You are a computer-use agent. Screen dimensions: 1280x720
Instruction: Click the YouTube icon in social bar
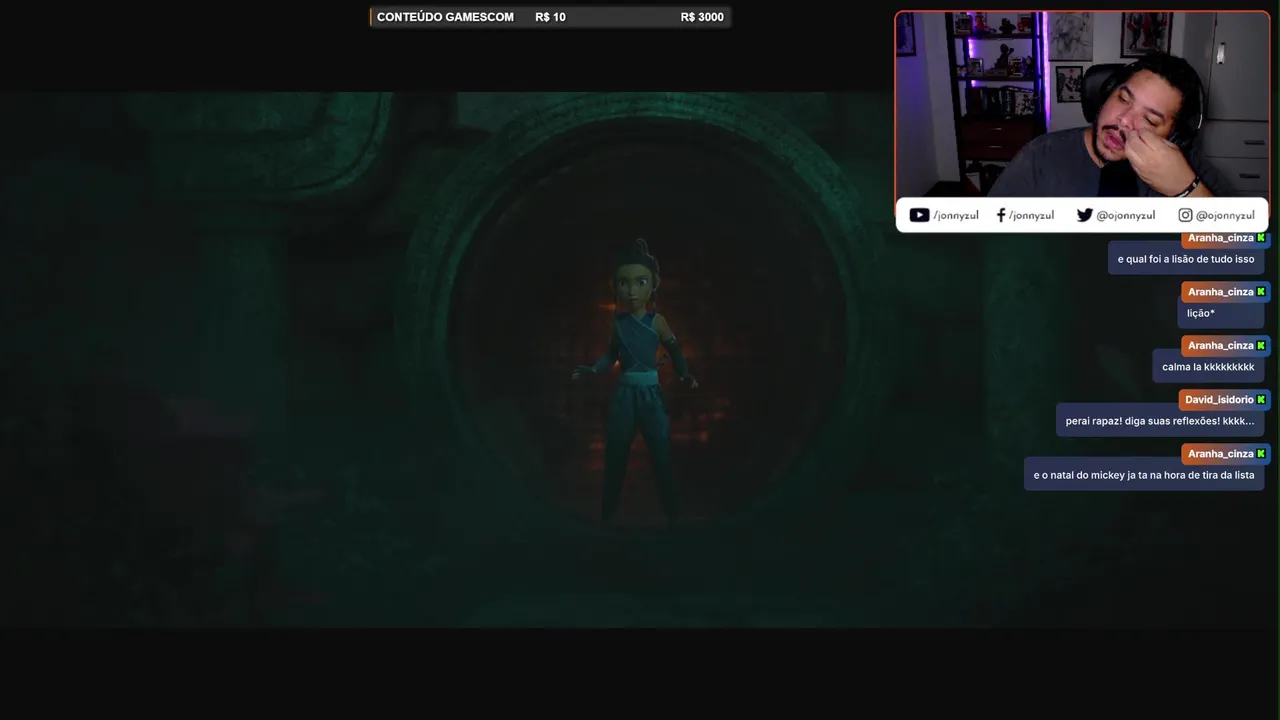[919, 215]
